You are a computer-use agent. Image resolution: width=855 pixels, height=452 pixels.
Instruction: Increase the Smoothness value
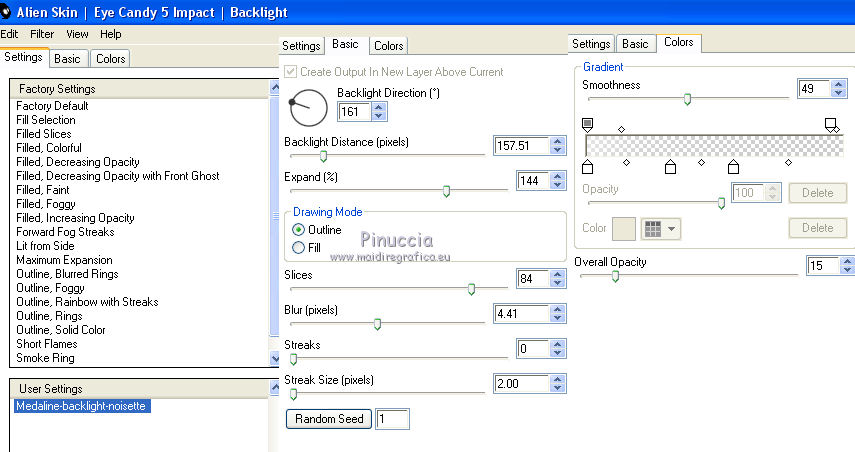839,84
